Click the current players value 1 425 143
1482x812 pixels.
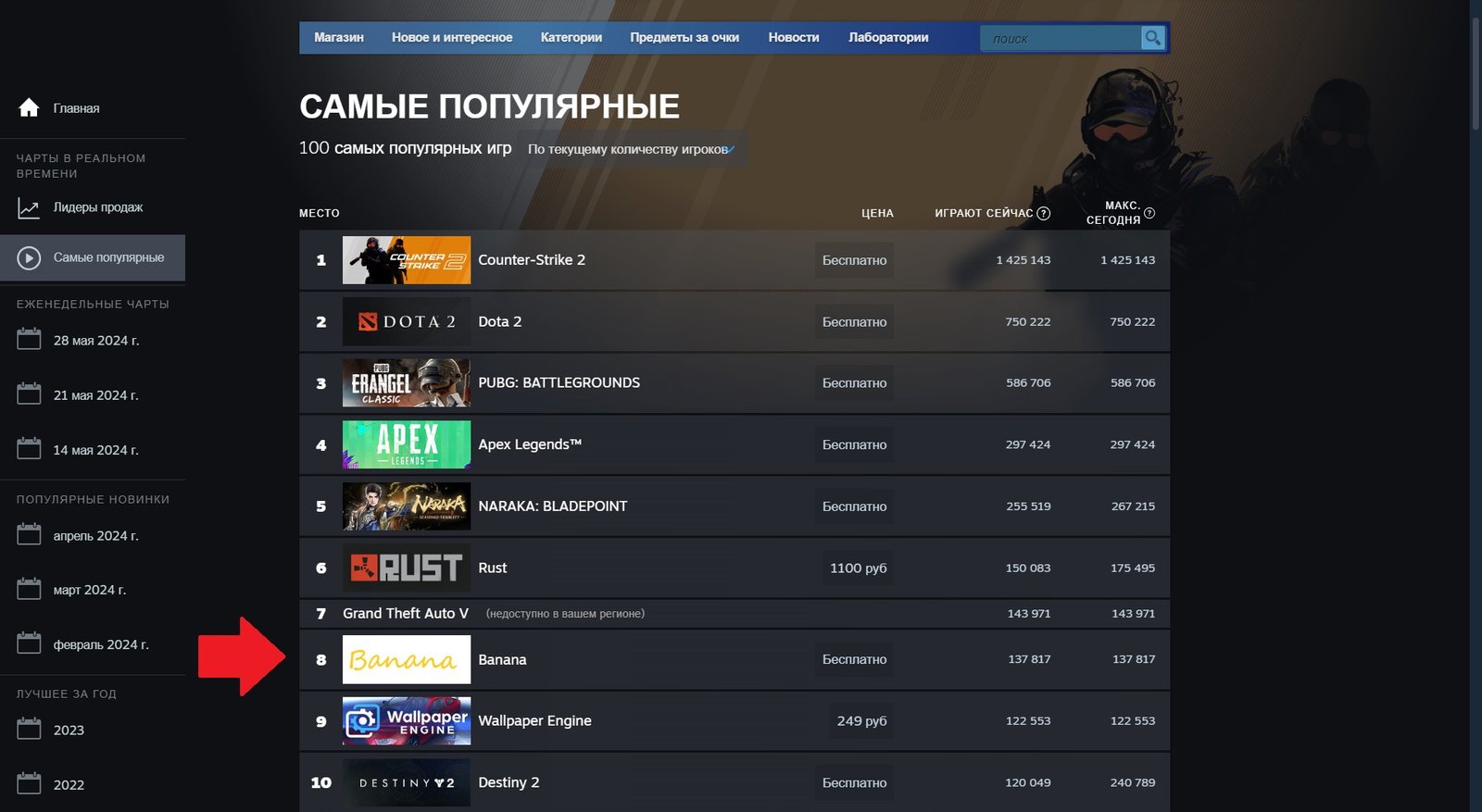pyautogui.click(x=1024, y=260)
